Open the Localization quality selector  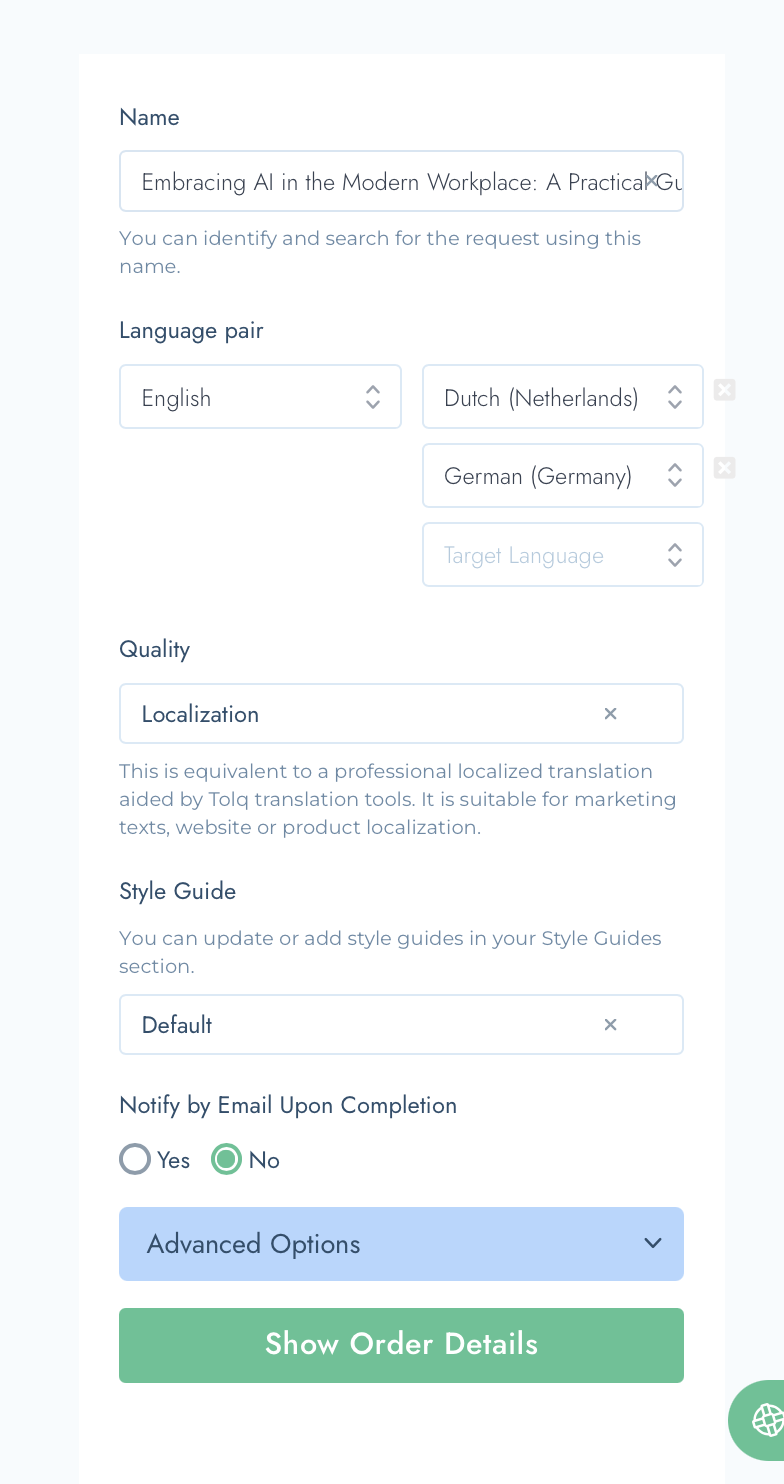[x=401, y=714]
